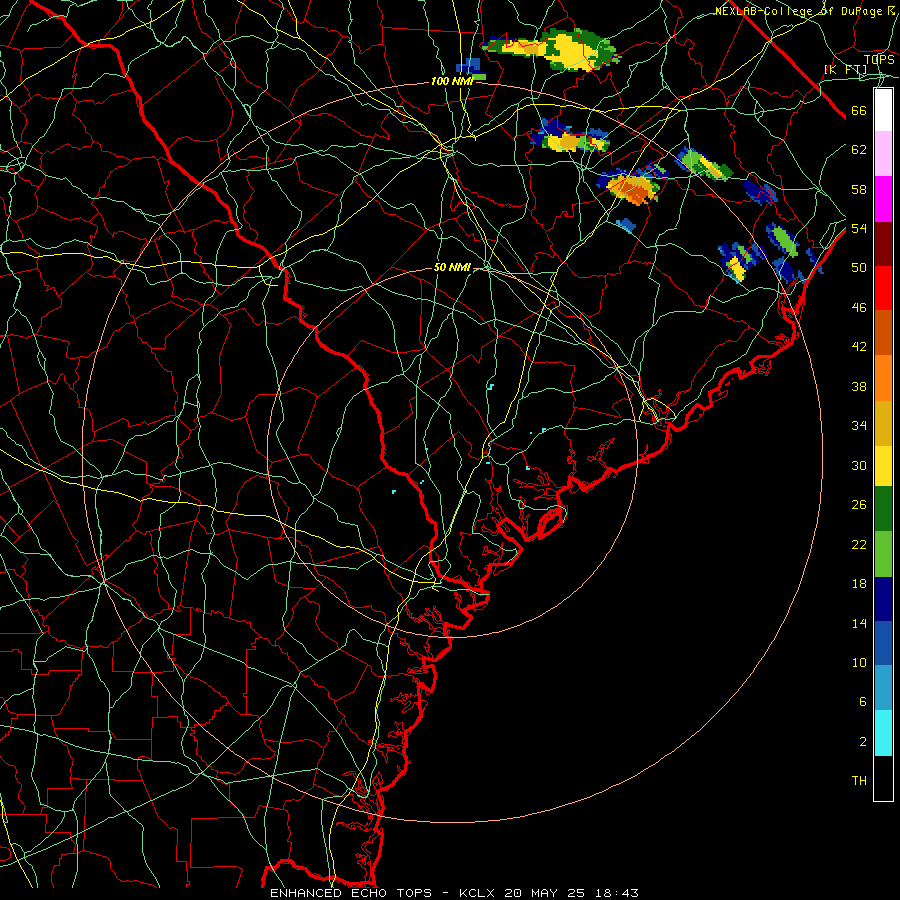Image resolution: width=900 pixels, height=900 pixels.
Task: Pick the navy blue legend swatch
Action: (x=883, y=599)
